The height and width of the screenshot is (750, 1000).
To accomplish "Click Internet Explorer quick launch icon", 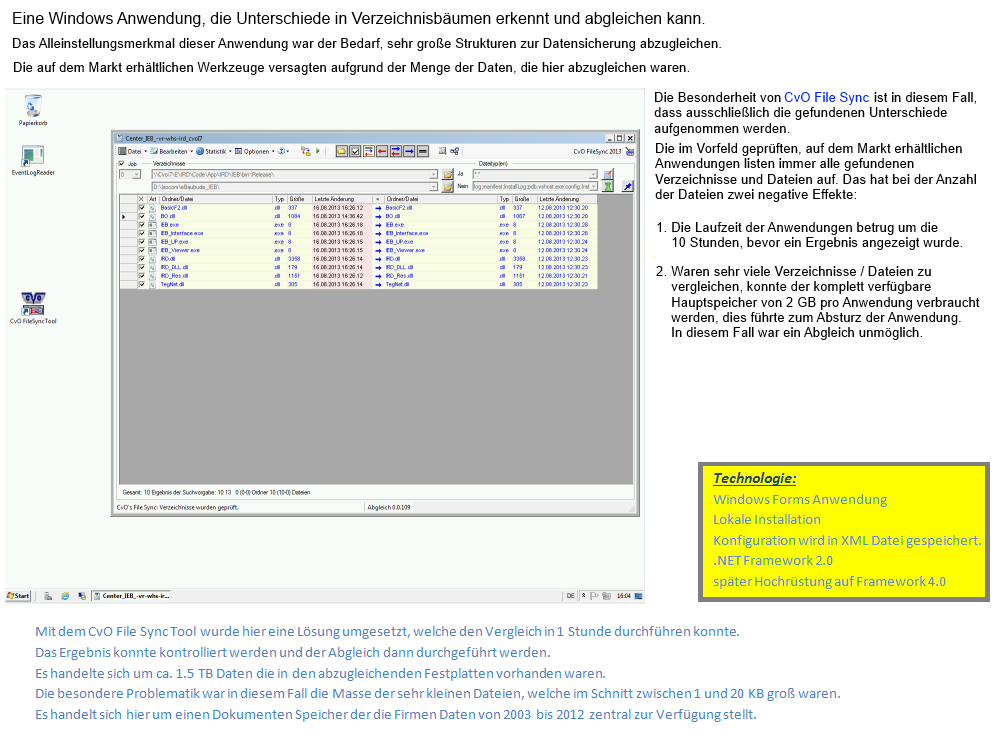I will coord(65,596).
